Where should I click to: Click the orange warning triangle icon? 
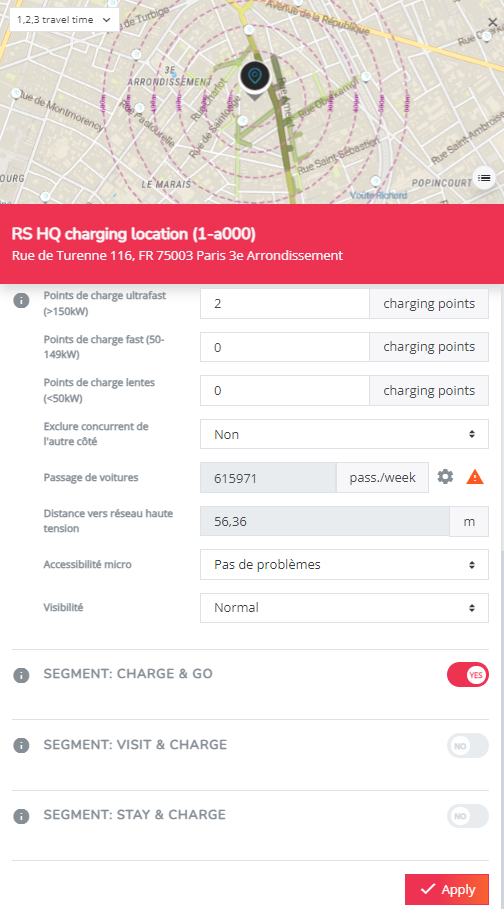[475, 477]
